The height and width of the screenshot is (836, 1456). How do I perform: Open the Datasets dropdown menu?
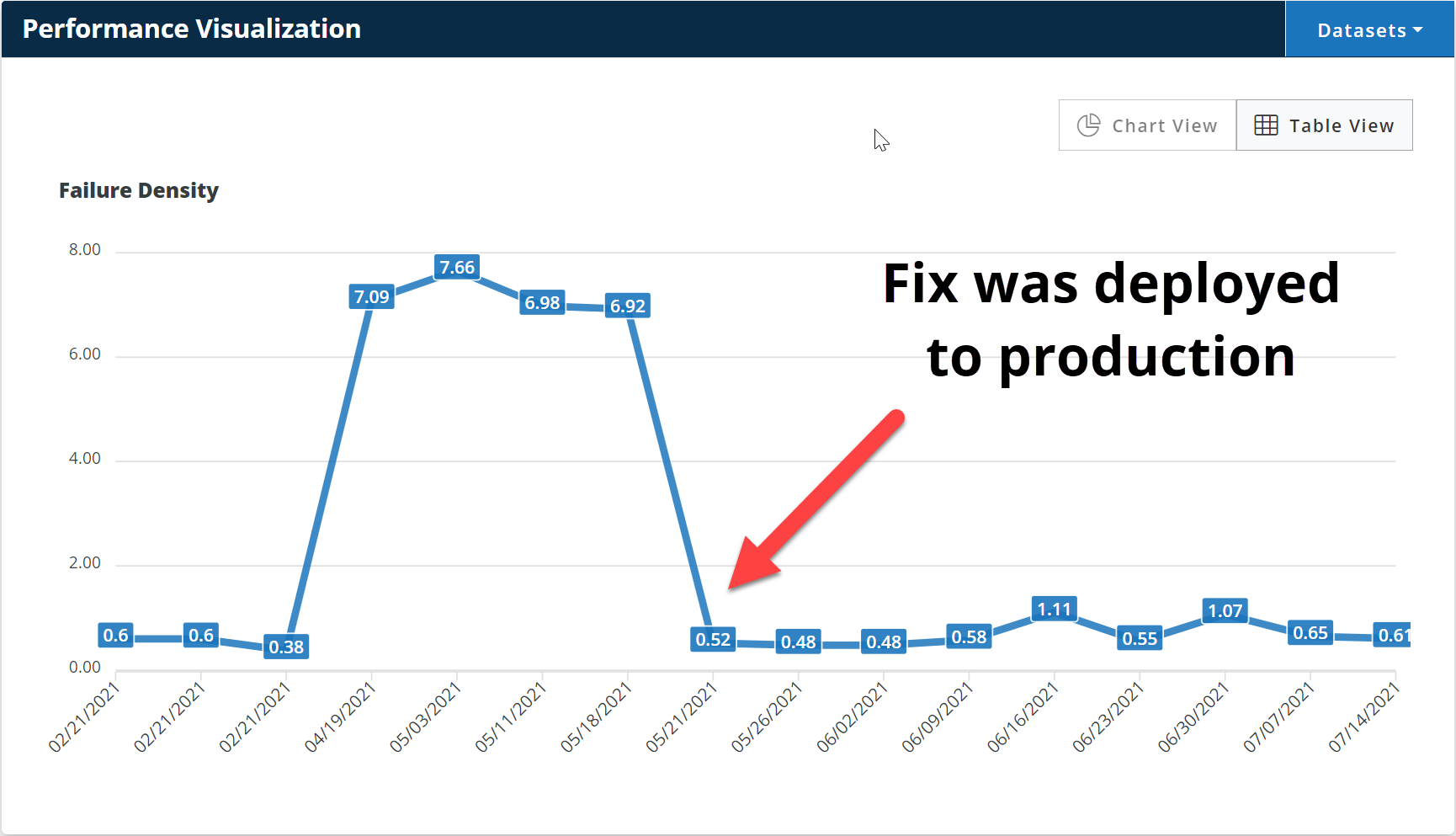[x=1369, y=29]
